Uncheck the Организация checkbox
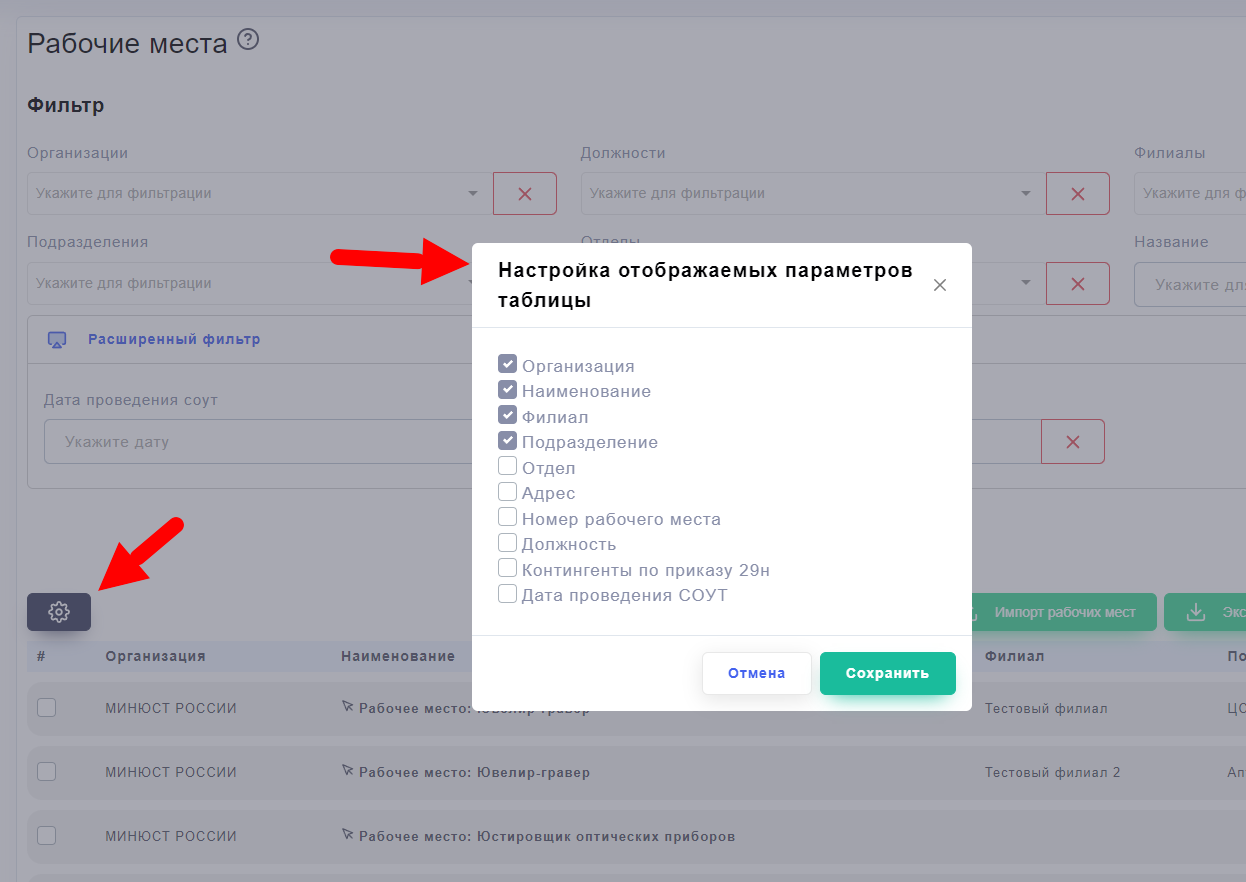 point(507,364)
